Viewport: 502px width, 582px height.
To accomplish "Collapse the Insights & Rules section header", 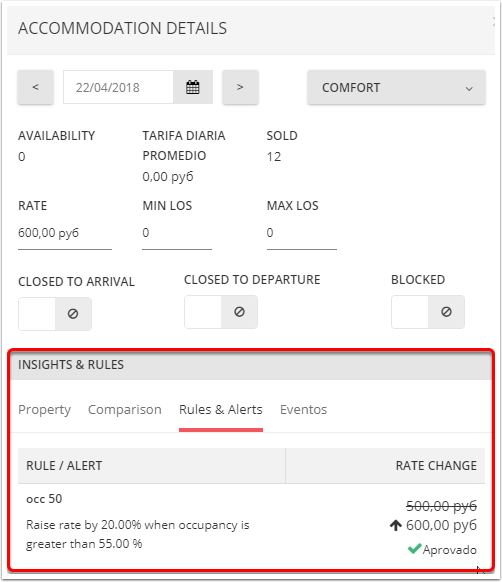I will point(251,365).
